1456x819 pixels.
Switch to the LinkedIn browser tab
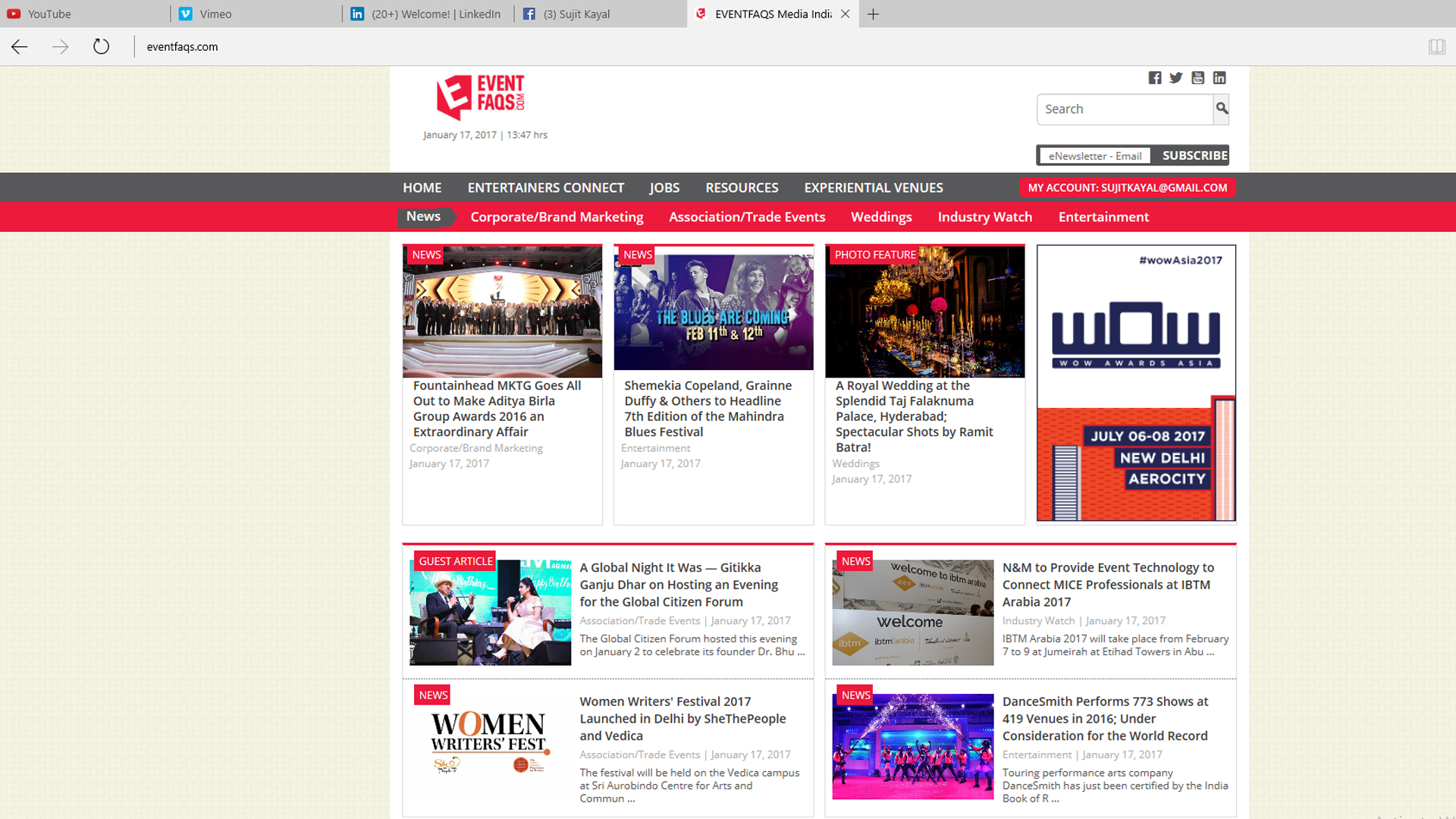coord(428,14)
